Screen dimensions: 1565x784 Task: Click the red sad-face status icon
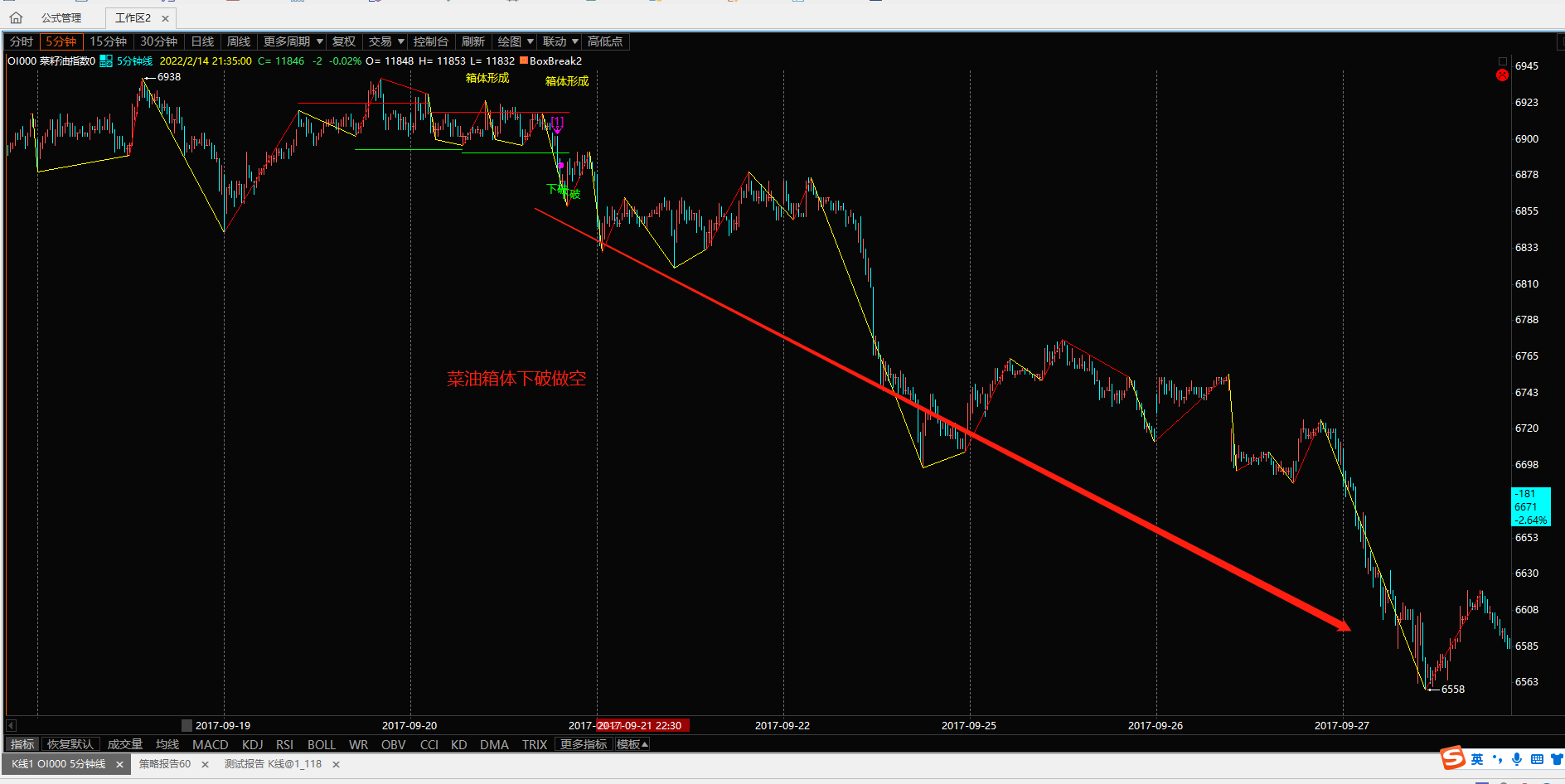(x=1502, y=75)
